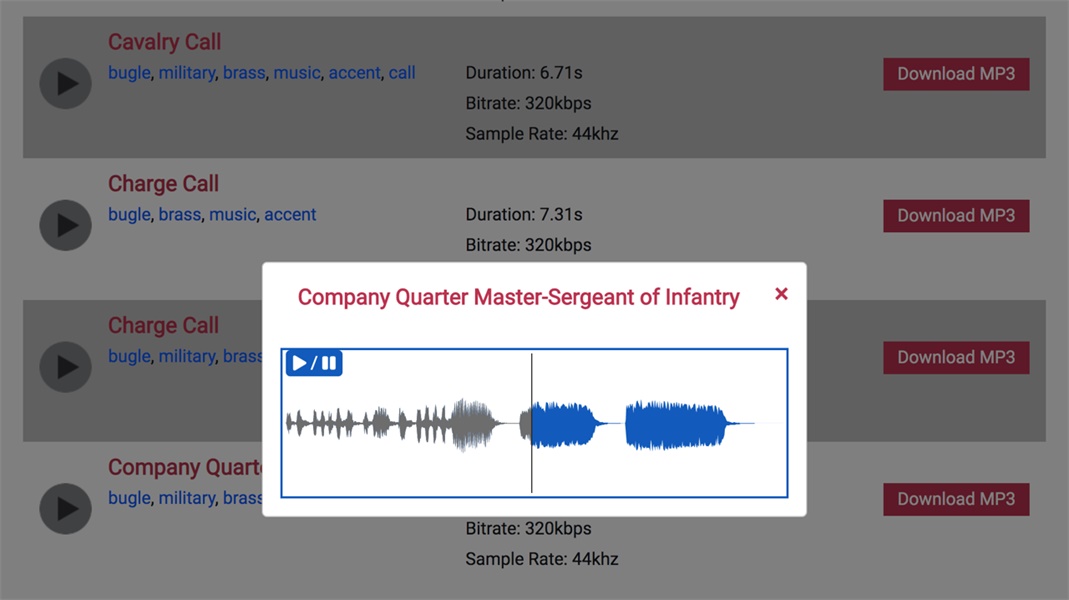Select the 'call' tag under Cavalry Call
Image resolution: width=1069 pixels, height=600 pixels.
click(402, 73)
